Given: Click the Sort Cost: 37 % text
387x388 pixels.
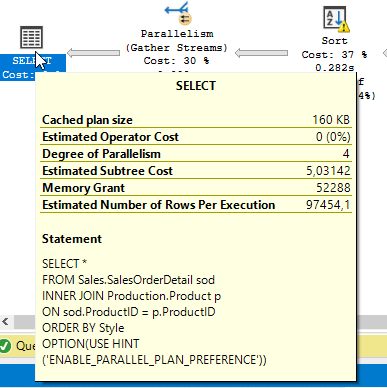Looking at the screenshot, I should click(334, 55).
